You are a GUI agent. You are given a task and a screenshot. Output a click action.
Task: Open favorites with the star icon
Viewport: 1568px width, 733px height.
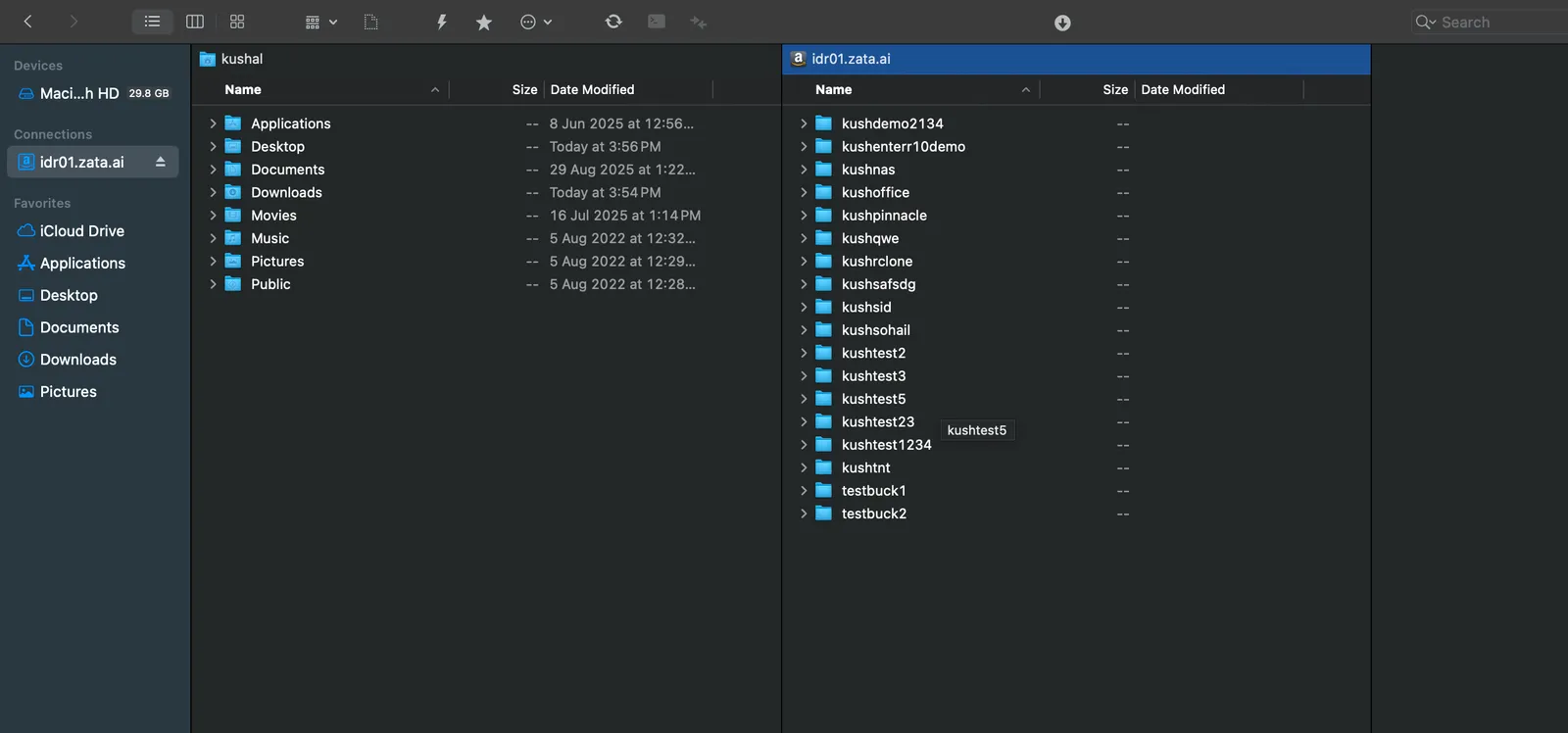point(484,22)
